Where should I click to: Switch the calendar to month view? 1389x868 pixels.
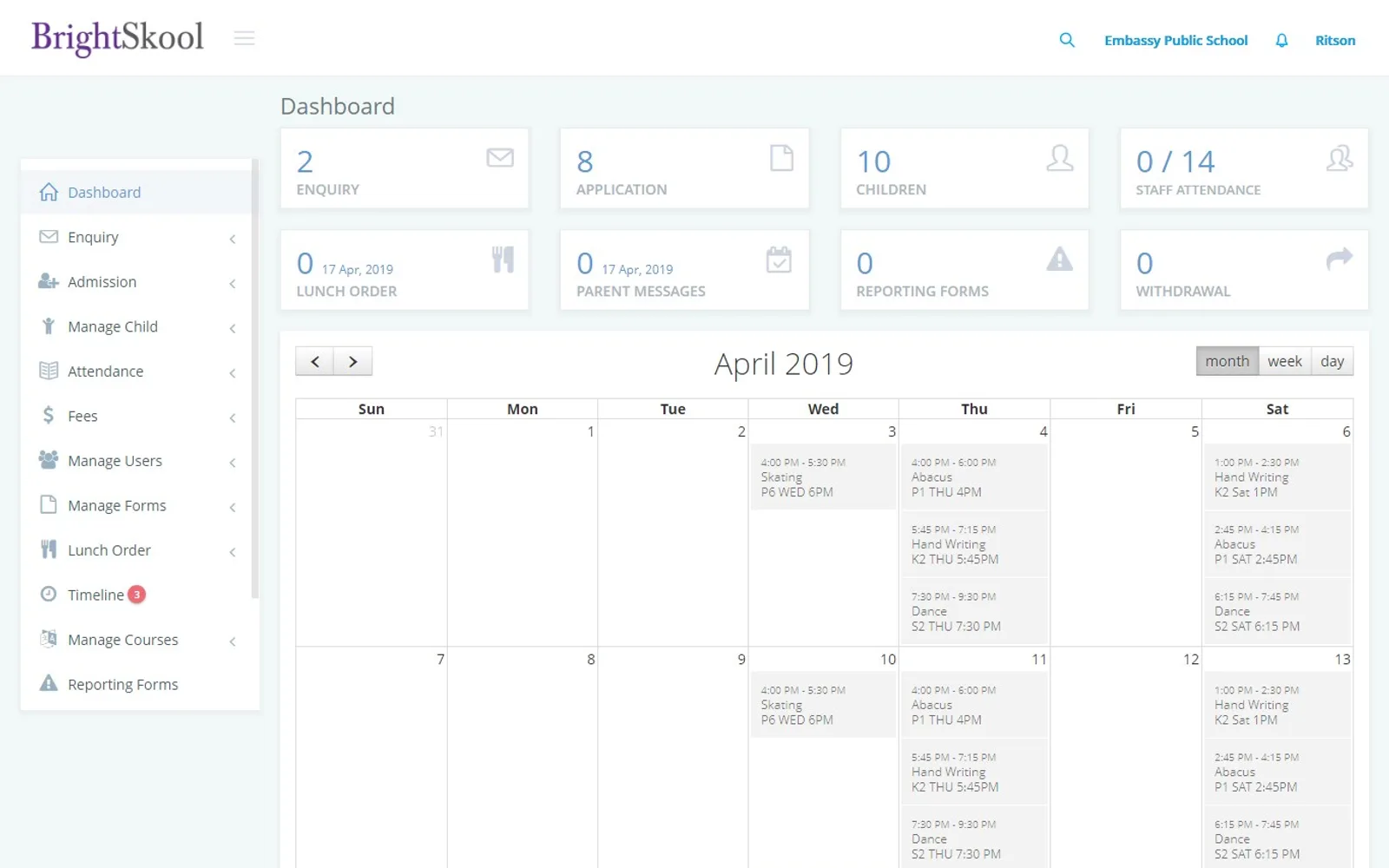[1227, 361]
